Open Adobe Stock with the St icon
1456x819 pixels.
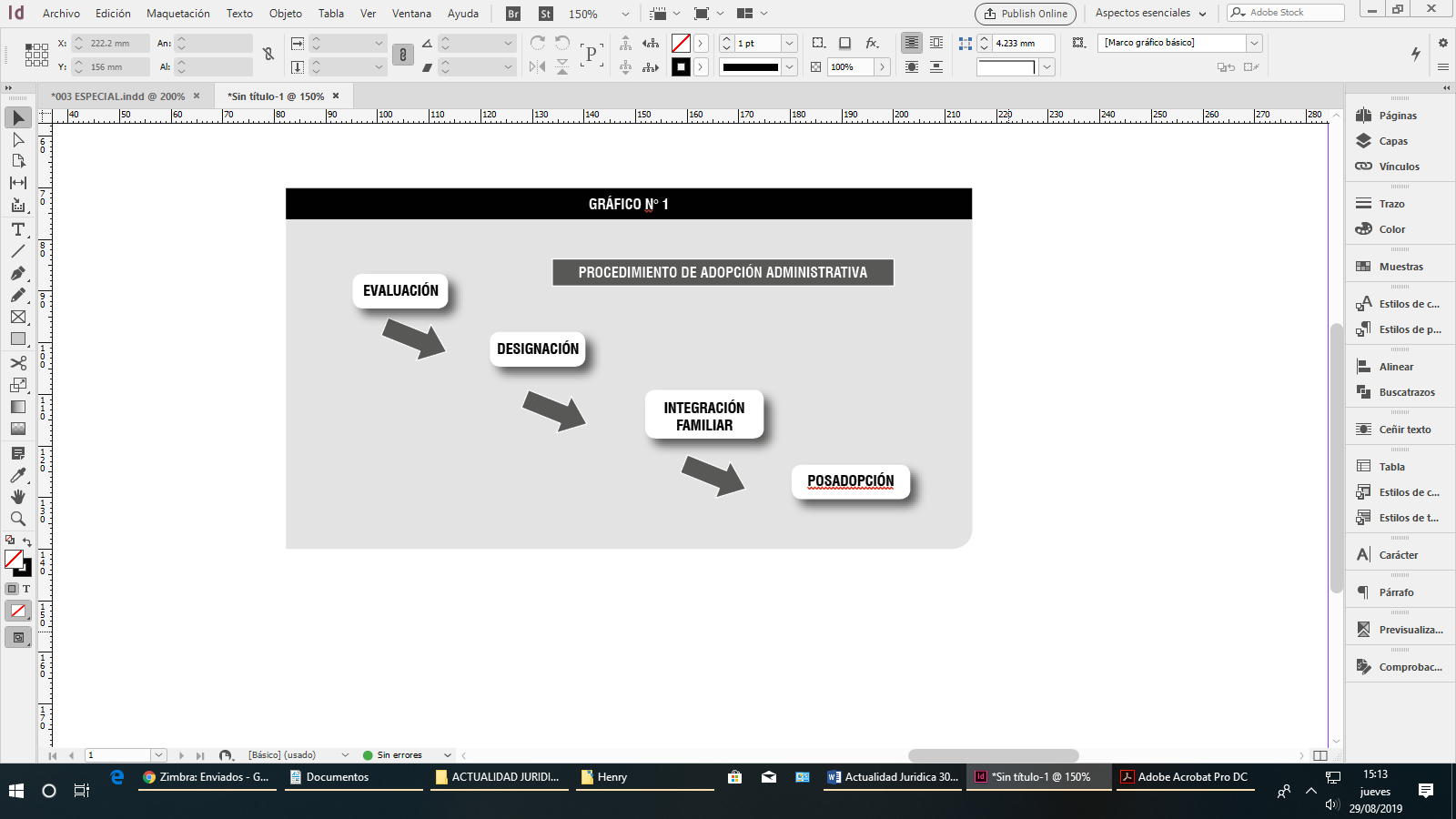coord(546,14)
